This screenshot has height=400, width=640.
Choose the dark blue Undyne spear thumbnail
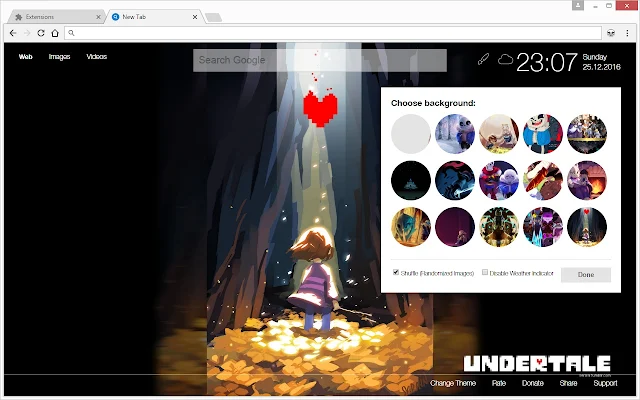pos(455,180)
